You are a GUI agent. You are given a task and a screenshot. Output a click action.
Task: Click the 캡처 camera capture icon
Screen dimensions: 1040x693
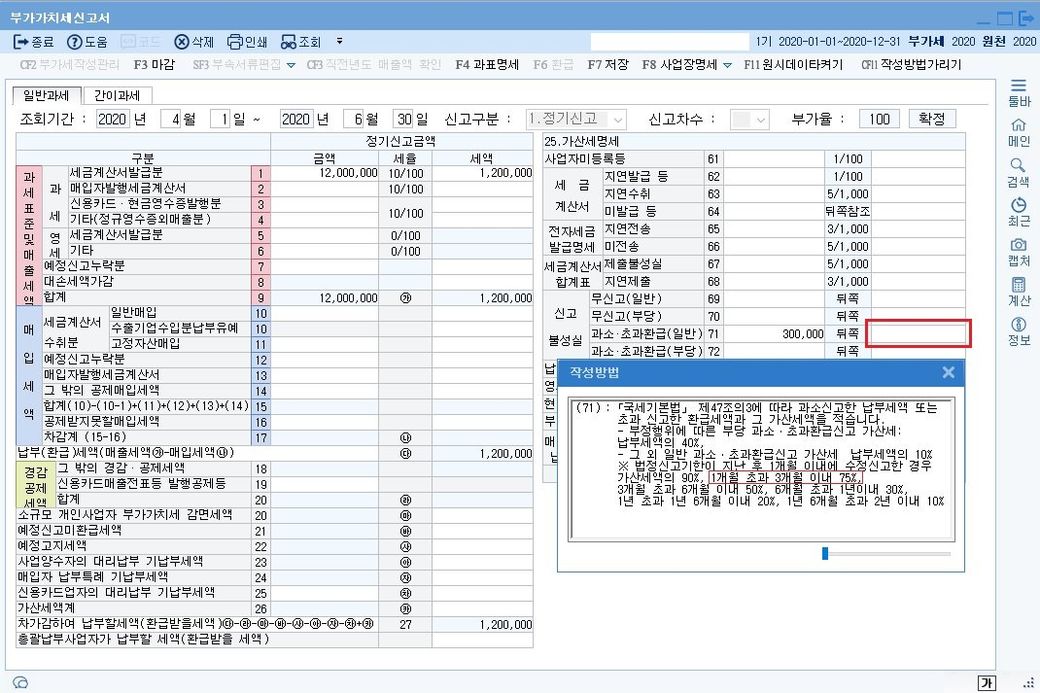point(1018,245)
